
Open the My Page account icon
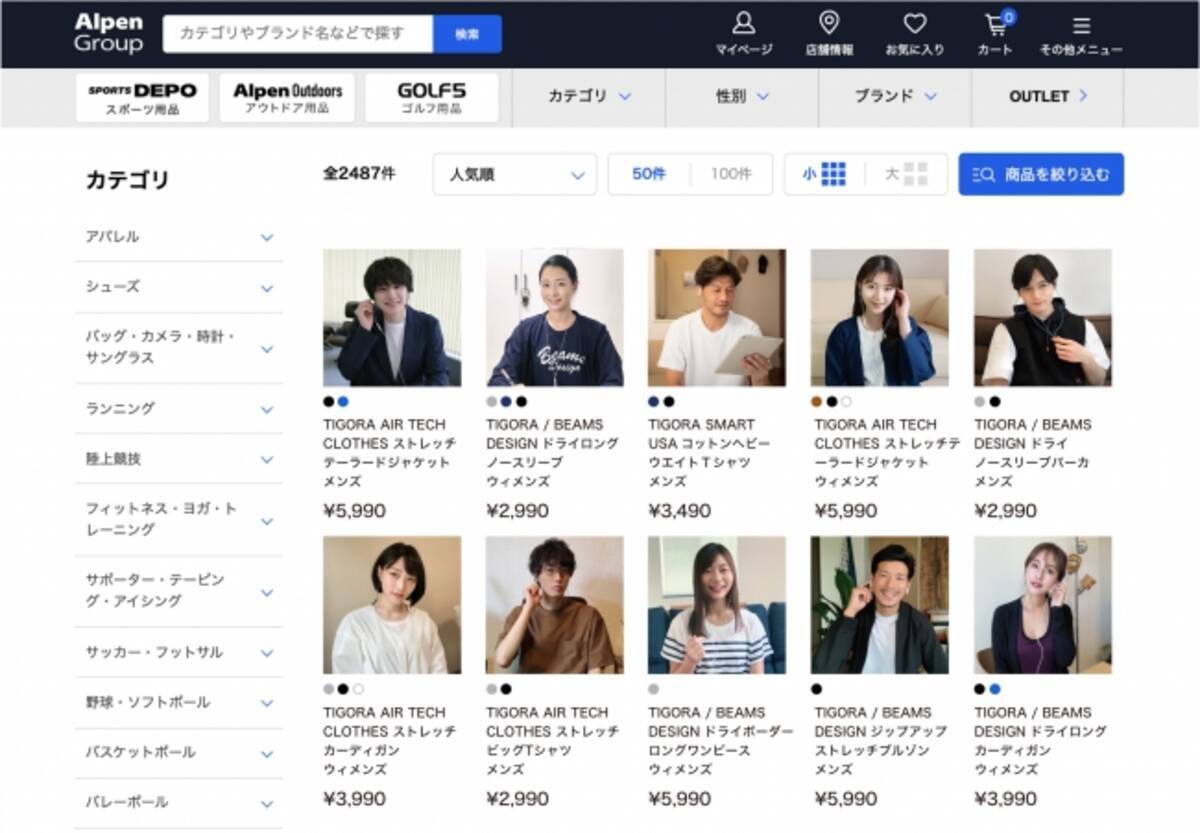point(743,24)
